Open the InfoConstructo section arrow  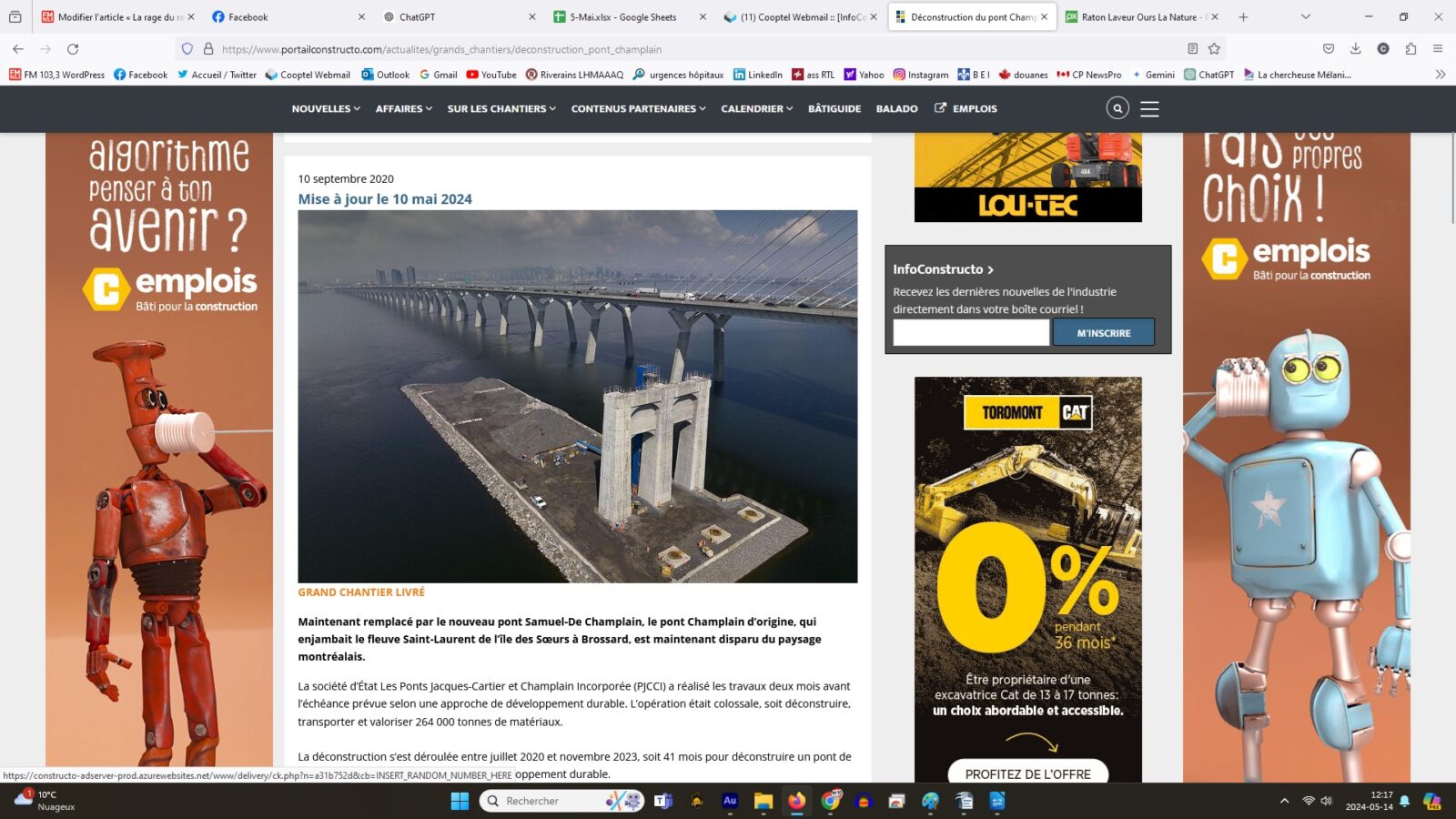990,269
